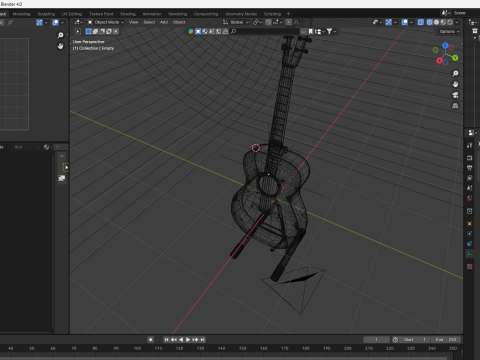Open the Slot dropdown in left panel
Screen dimensions: 480x360
(x=27, y=147)
